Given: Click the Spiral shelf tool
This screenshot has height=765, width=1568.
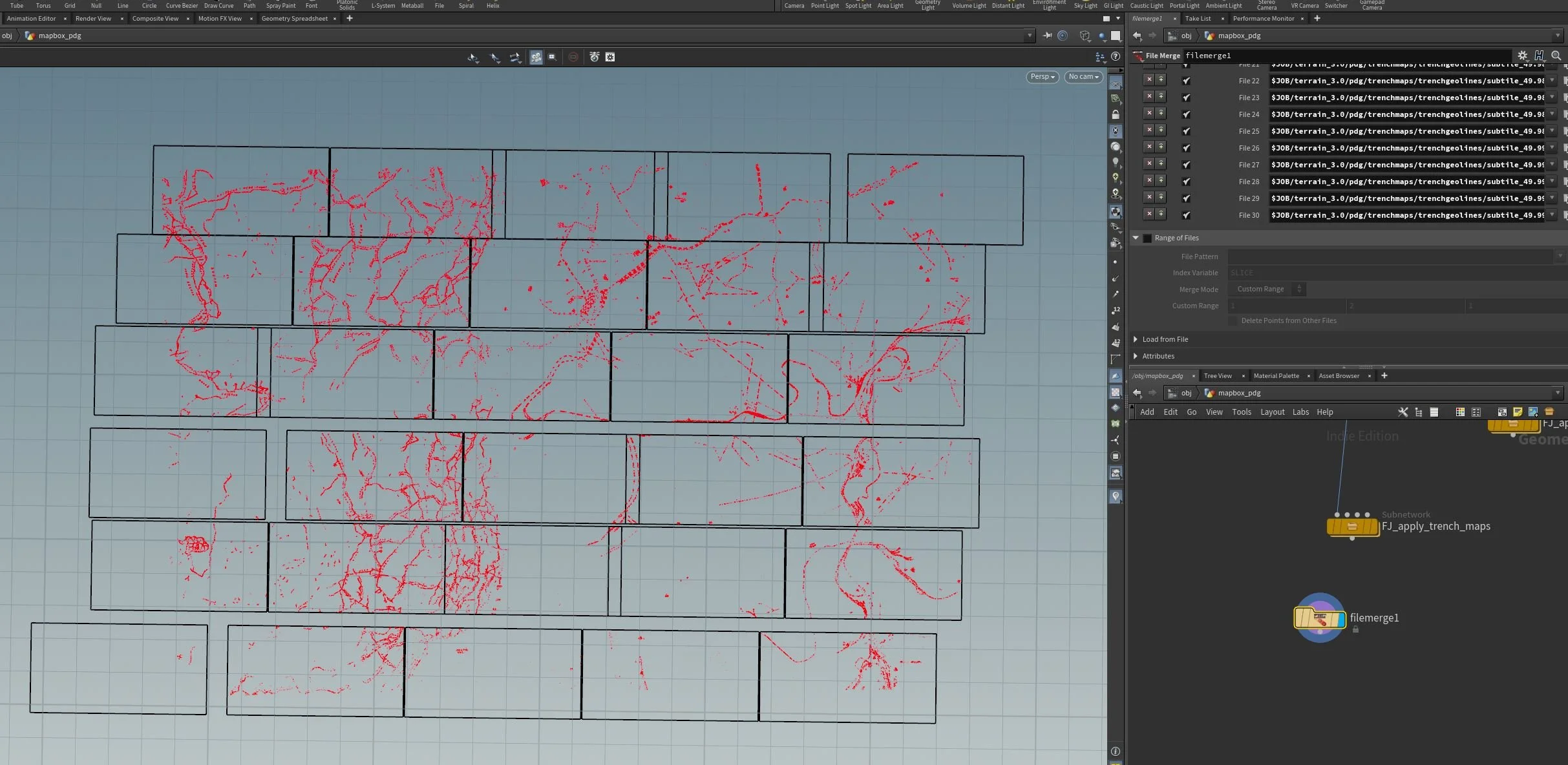Looking at the screenshot, I should [466, 5].
